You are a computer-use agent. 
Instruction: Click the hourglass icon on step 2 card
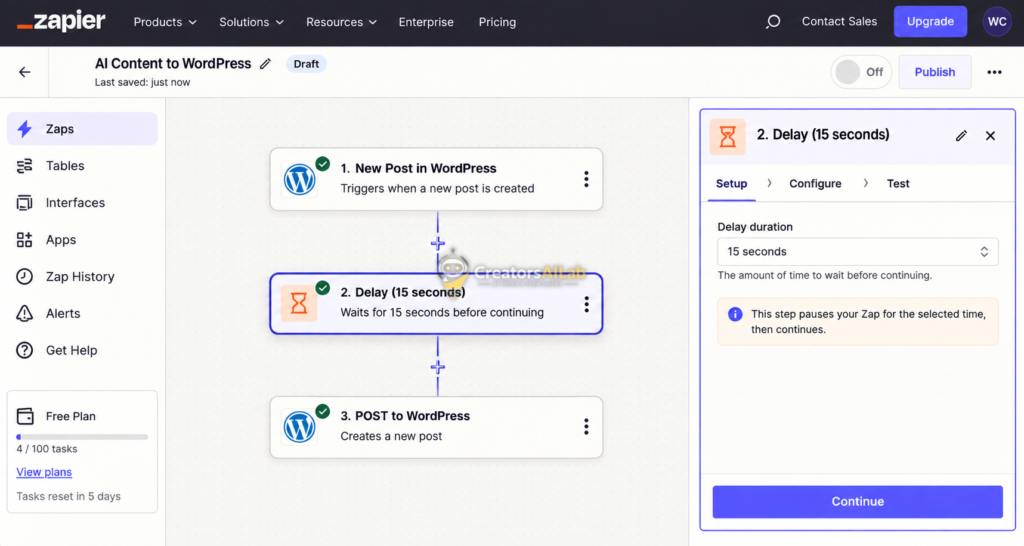pyautogui.click(x=299, y=303)
